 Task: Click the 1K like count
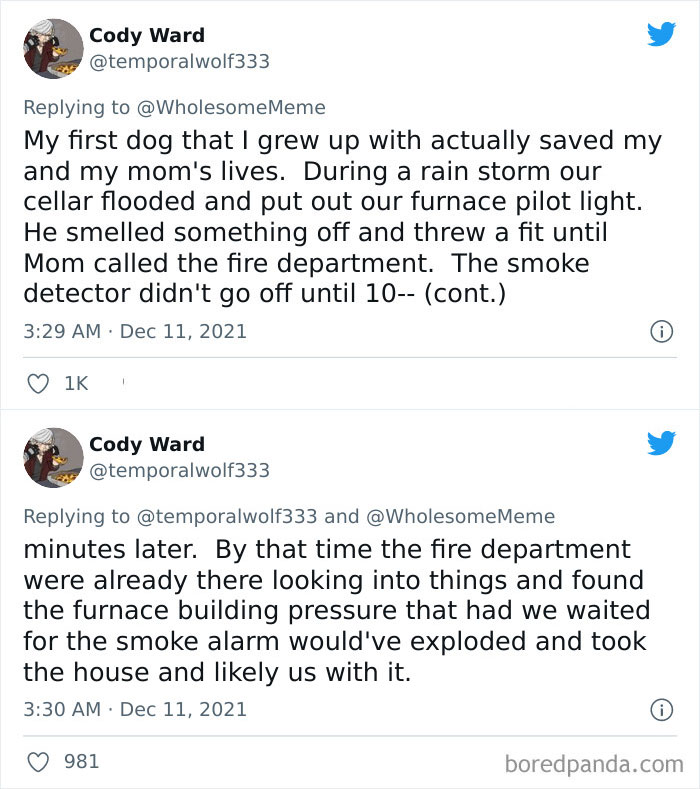click(x=76, y=383)
